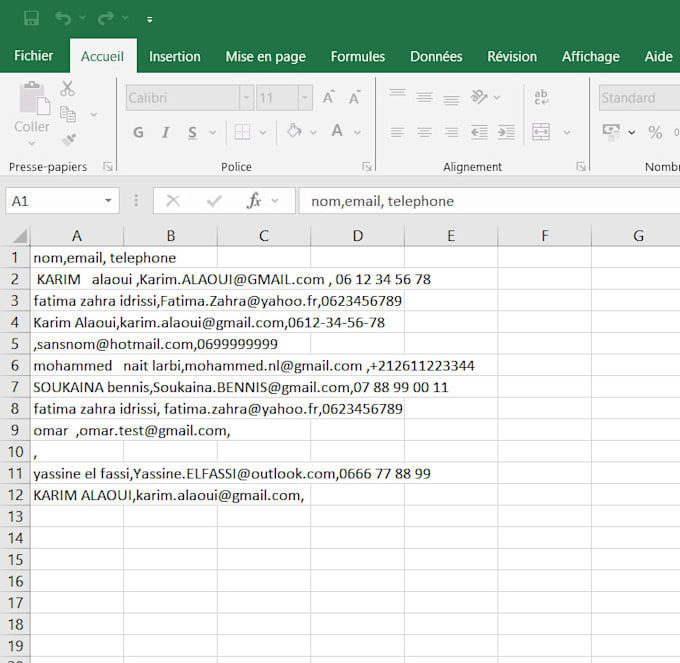The image size is (680, 663).
Task: Switch to the Insertion tab
Action: (x=175, y=56)
